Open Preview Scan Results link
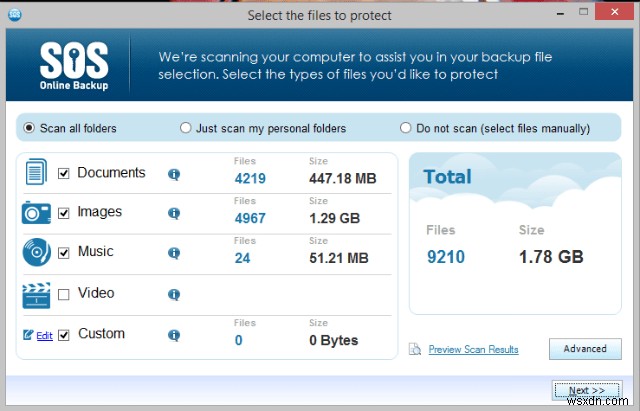 tap(473, 350)
